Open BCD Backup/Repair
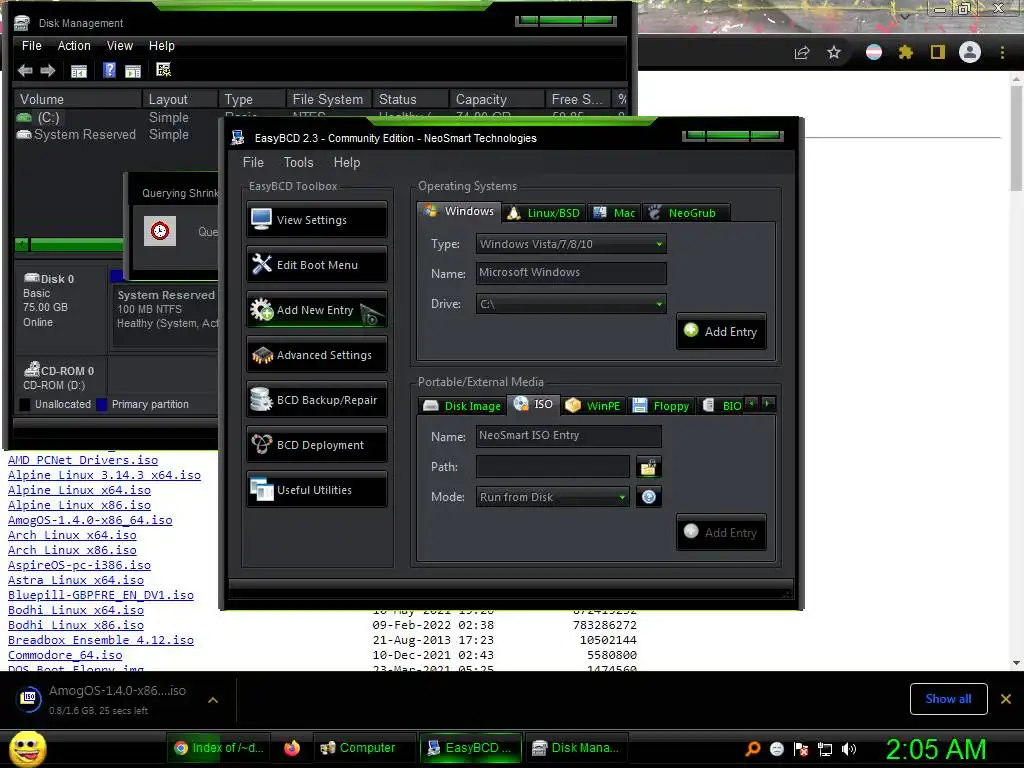The height and width of the screenshot is (768, 1024). coord(317,400)
